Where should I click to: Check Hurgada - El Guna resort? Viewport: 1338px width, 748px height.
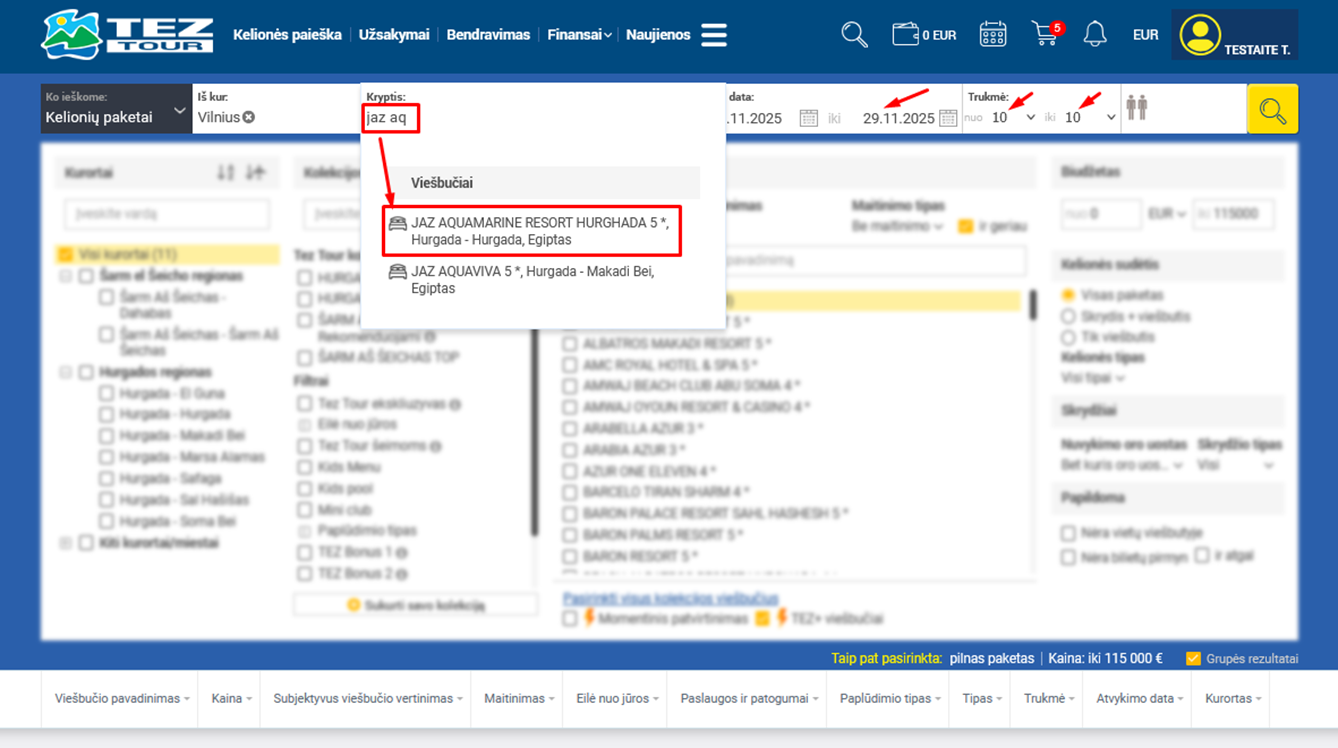[106, 393]
